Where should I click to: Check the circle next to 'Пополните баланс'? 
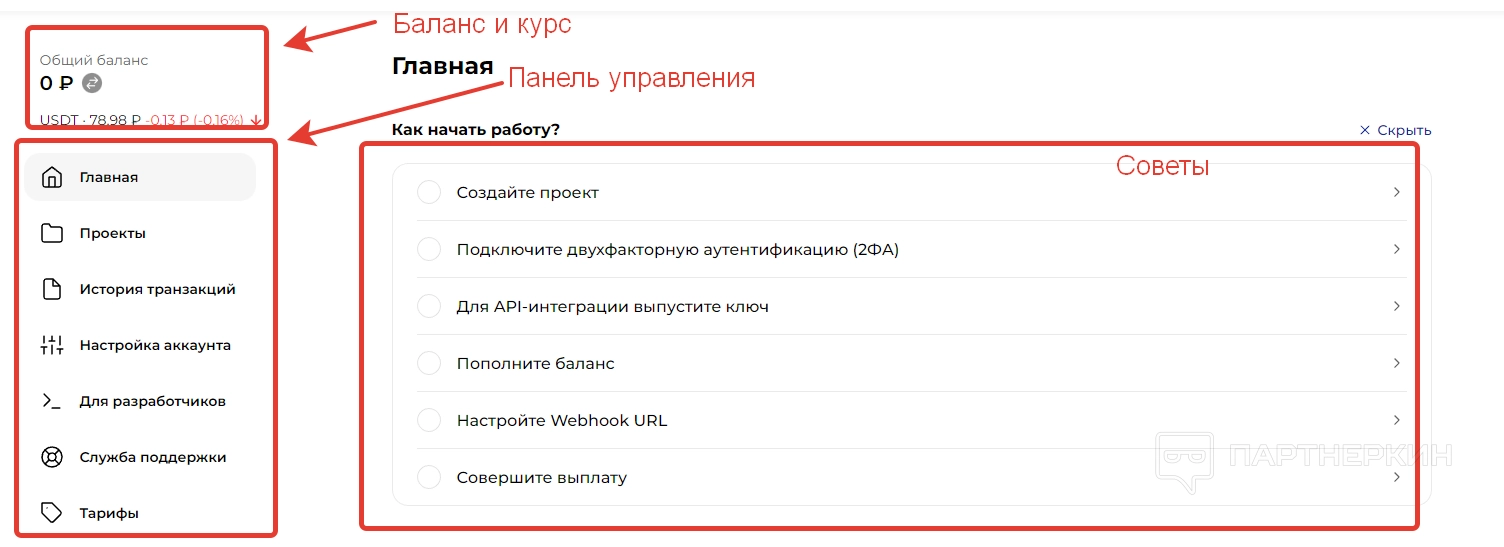(x=429, y=363)
